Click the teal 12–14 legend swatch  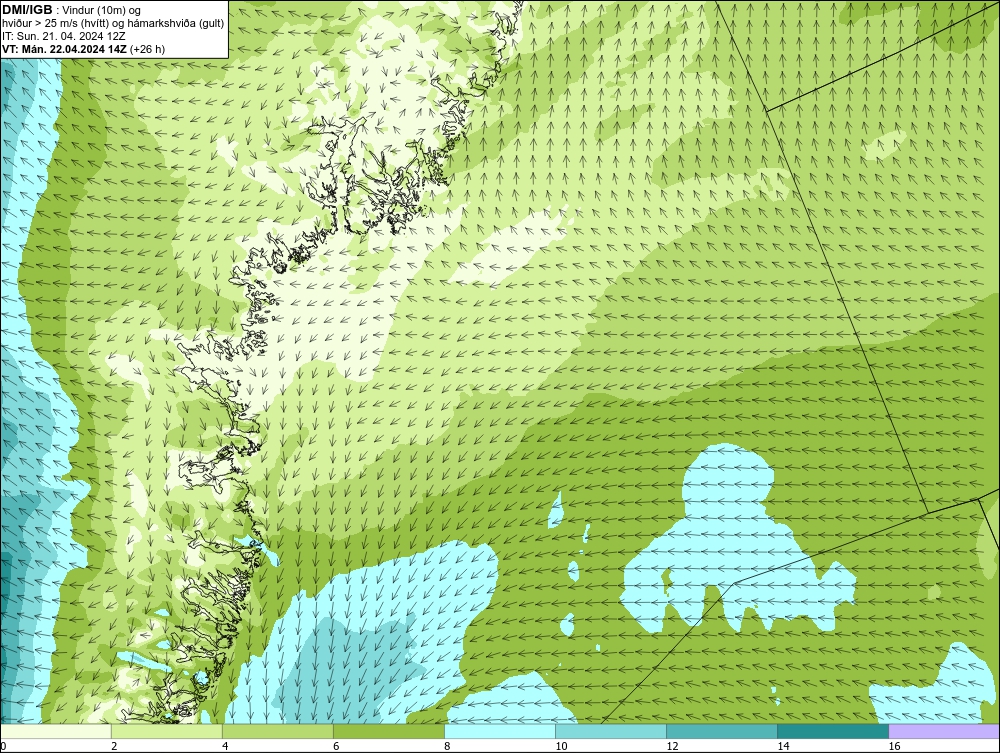(x=722, y=731)
